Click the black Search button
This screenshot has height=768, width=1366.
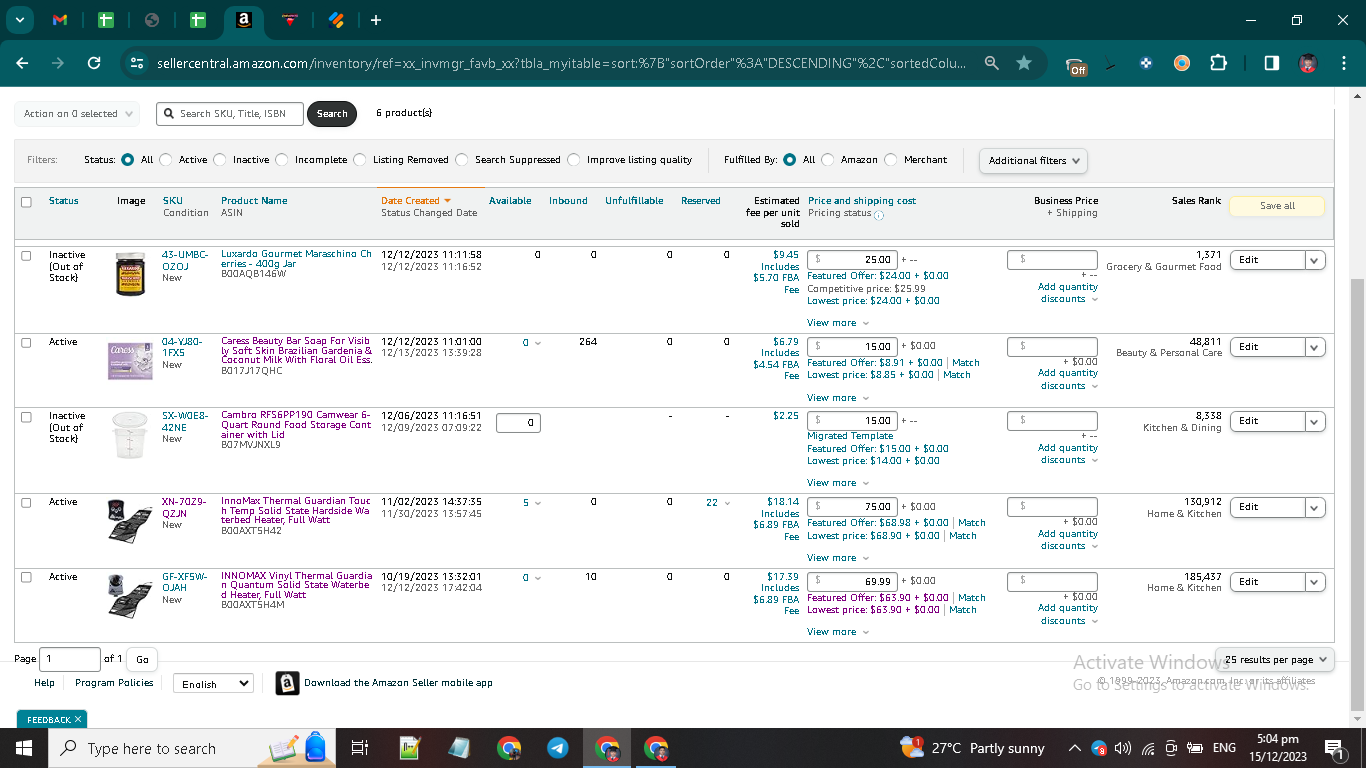click(332, 114)
